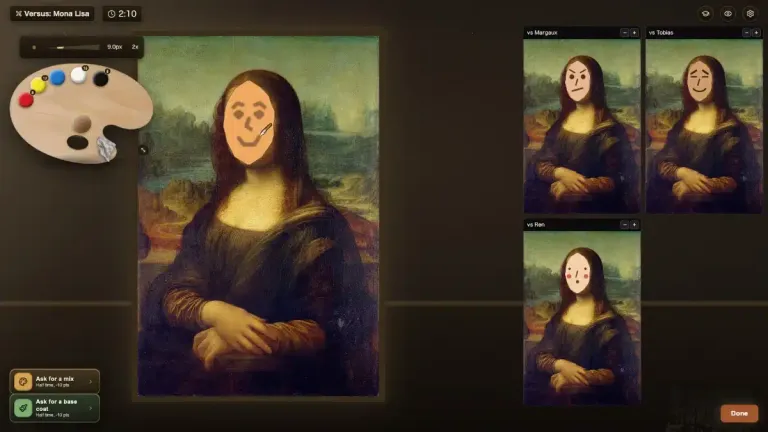This screenshot has width=768, height=432.
Task: Click the Done button
Action: (739, 413)
